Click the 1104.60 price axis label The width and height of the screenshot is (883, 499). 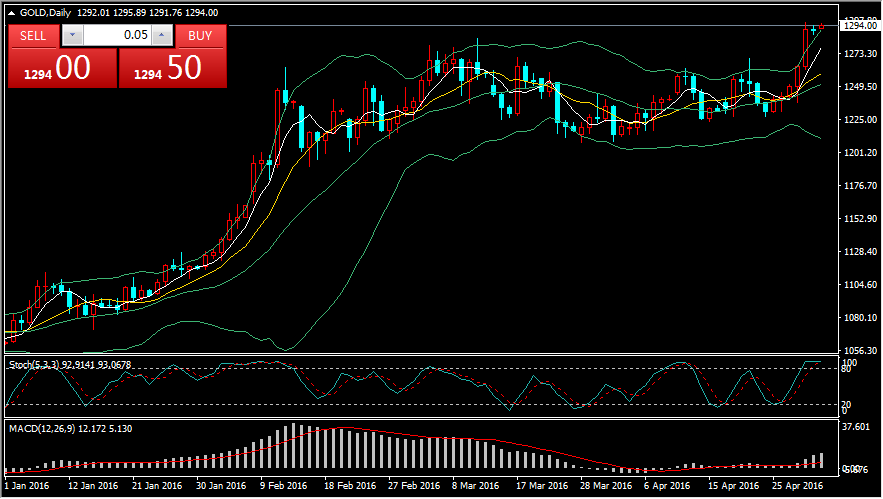(860, 285)
